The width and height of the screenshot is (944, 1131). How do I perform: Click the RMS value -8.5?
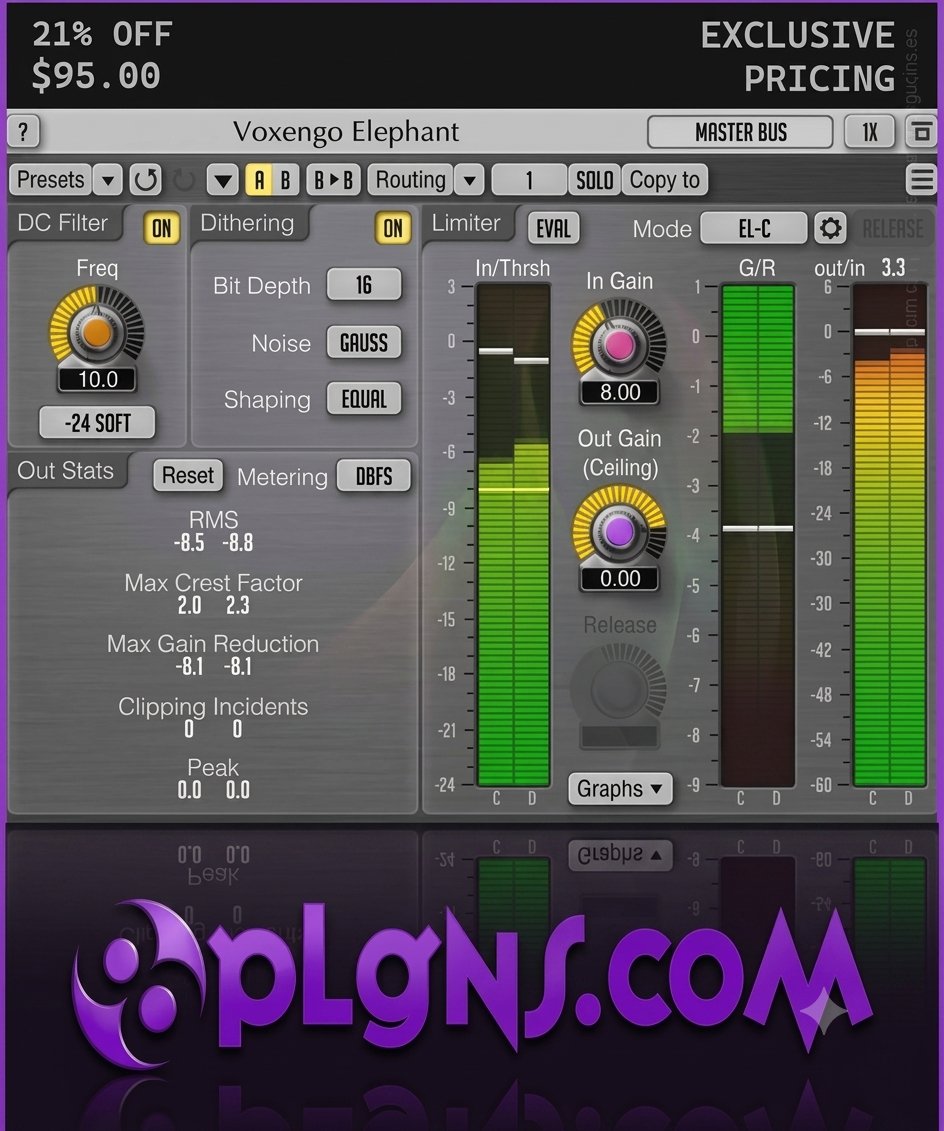pos(189,542)
